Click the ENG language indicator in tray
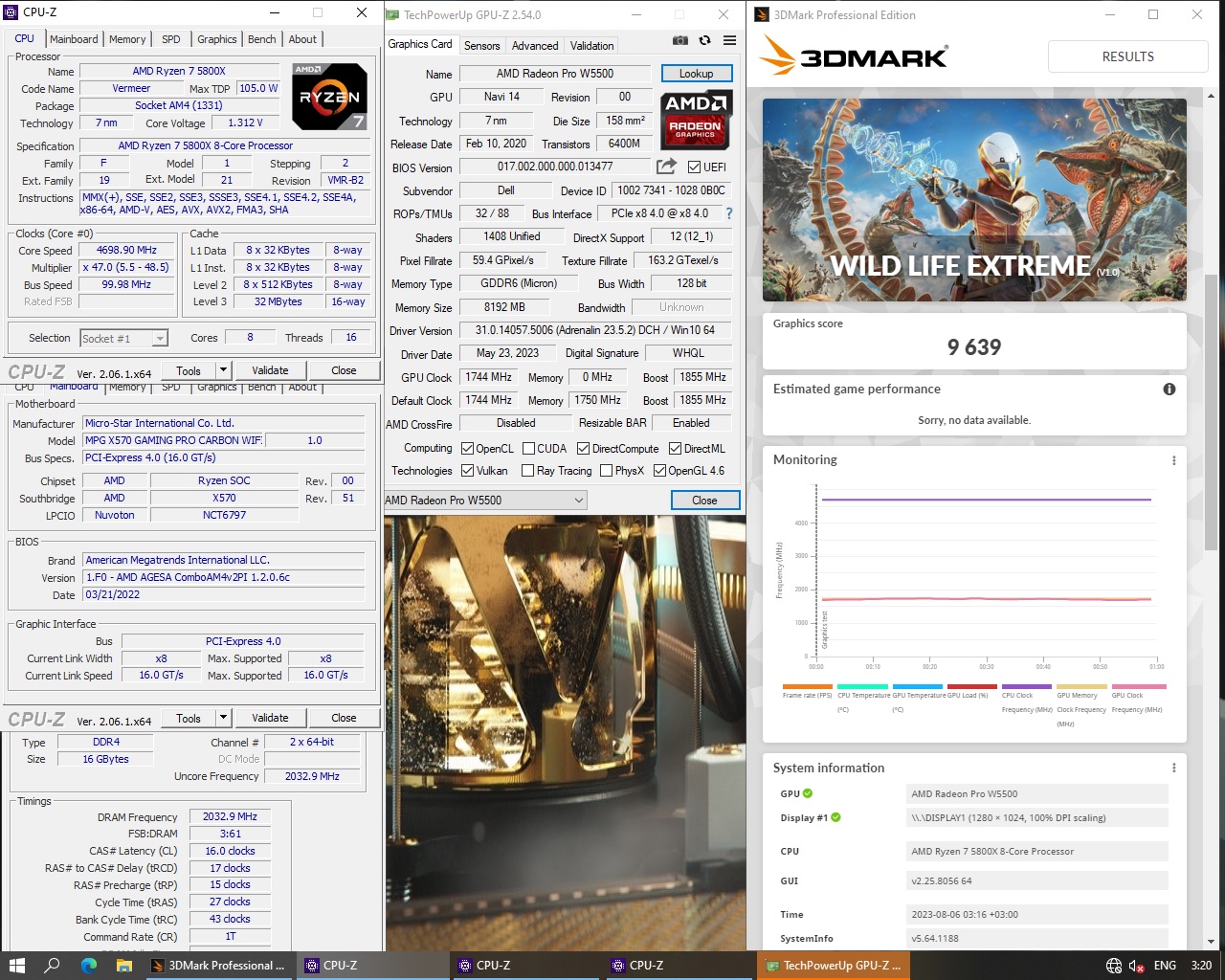1225x980 pixels. 1165,965
